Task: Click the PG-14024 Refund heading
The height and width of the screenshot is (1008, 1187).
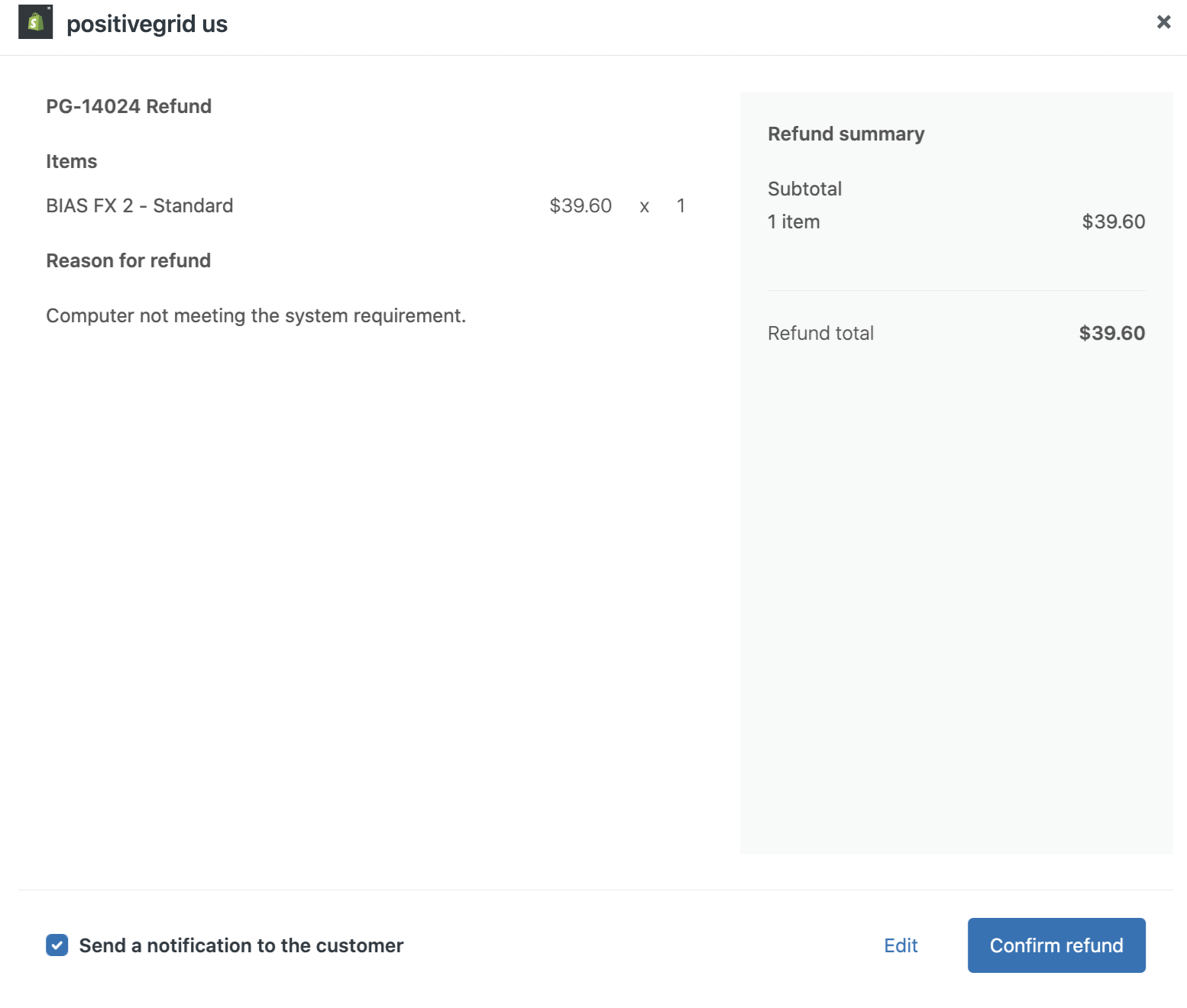Action: click(129, 106)
